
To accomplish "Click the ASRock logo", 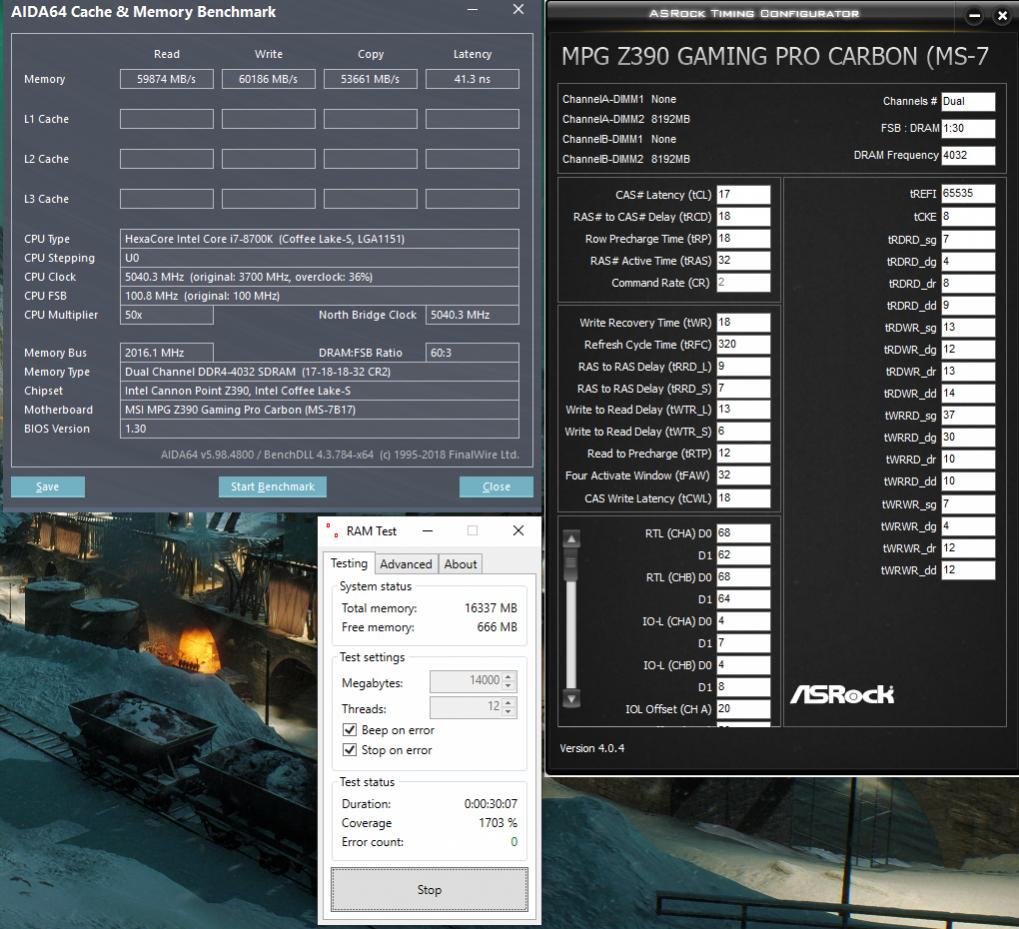I will 842,694.
